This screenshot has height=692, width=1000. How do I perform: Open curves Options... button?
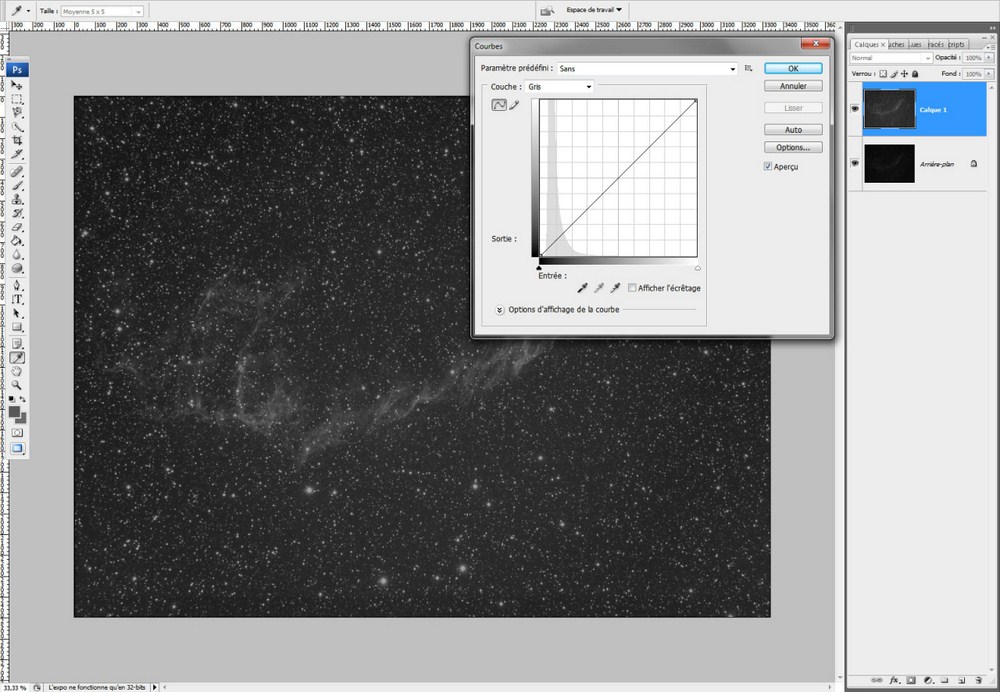[793, 147]
